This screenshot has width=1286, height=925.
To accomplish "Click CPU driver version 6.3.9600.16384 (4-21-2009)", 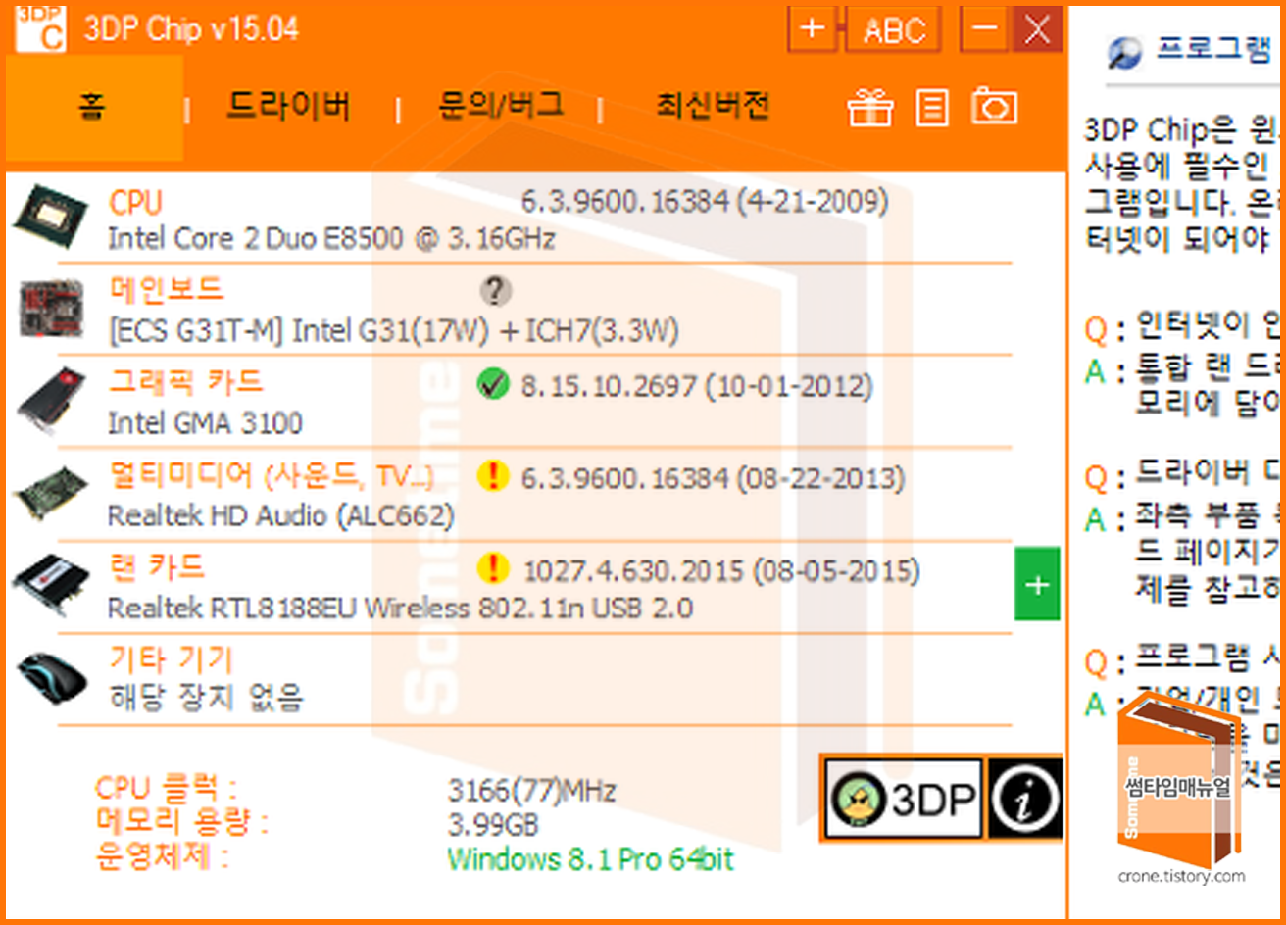I will (x=704, y=203).
